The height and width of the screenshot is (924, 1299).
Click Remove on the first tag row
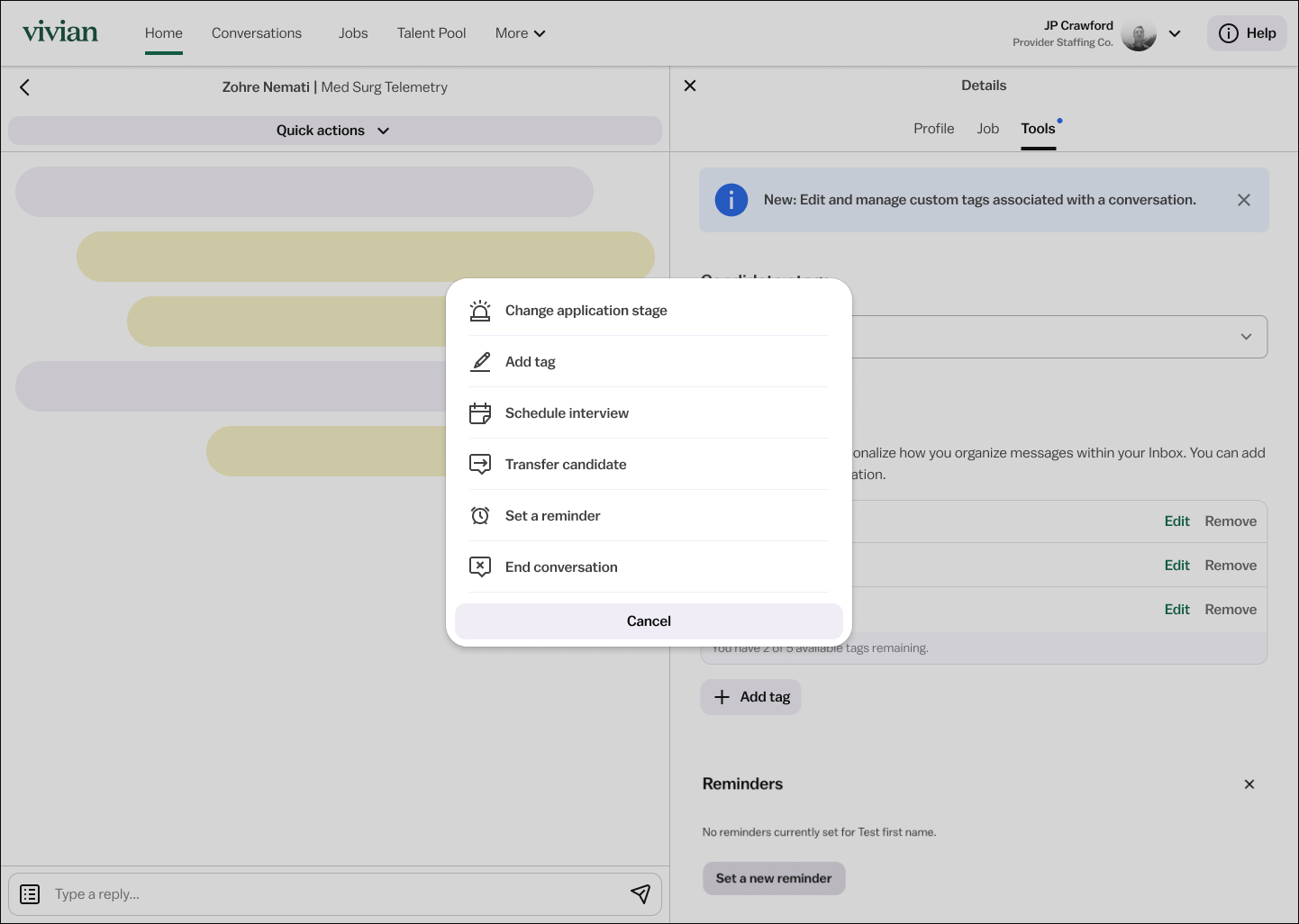(x=1231, y=521)
